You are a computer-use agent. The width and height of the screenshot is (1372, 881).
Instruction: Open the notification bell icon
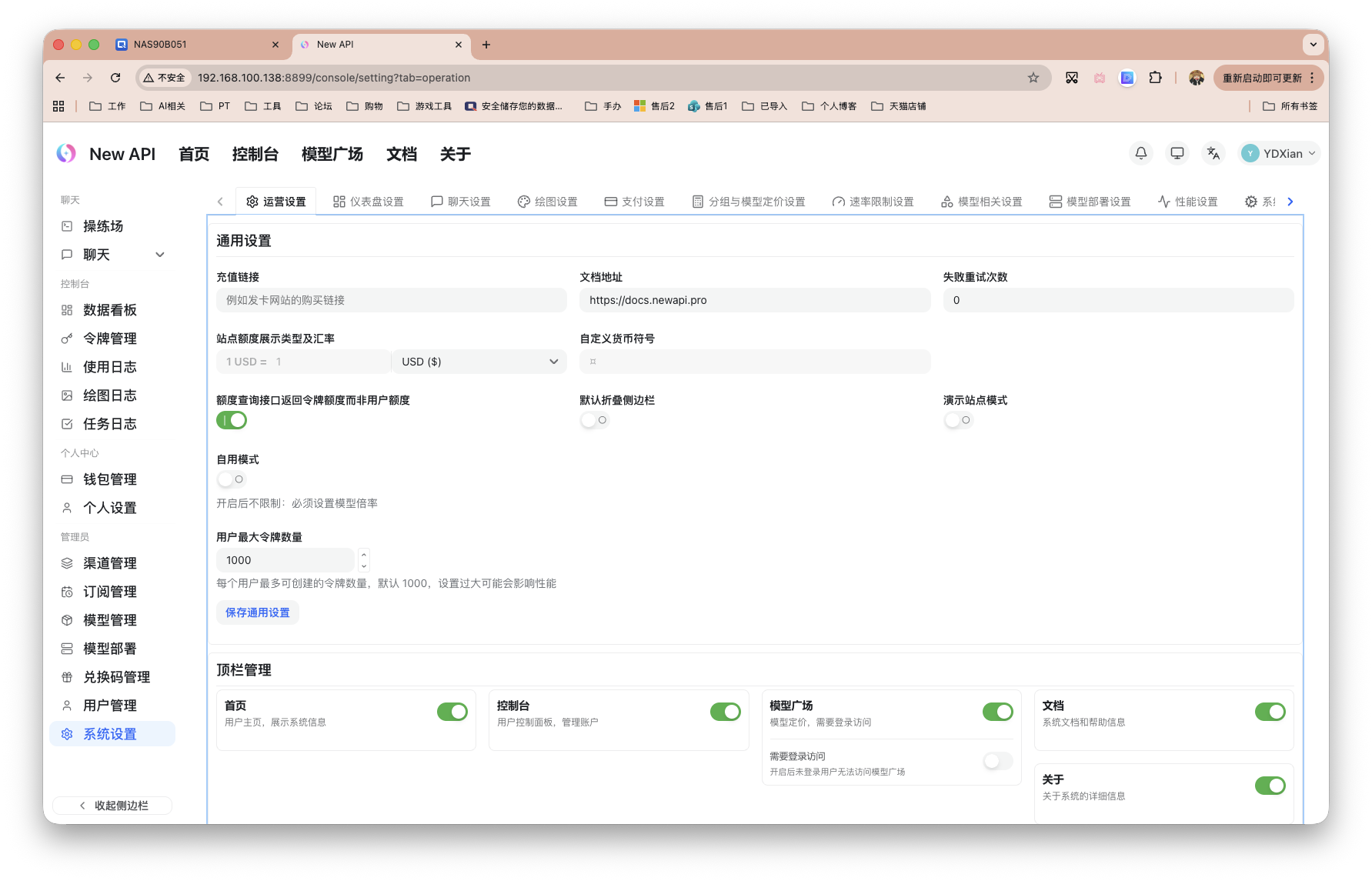[1140, 153]
